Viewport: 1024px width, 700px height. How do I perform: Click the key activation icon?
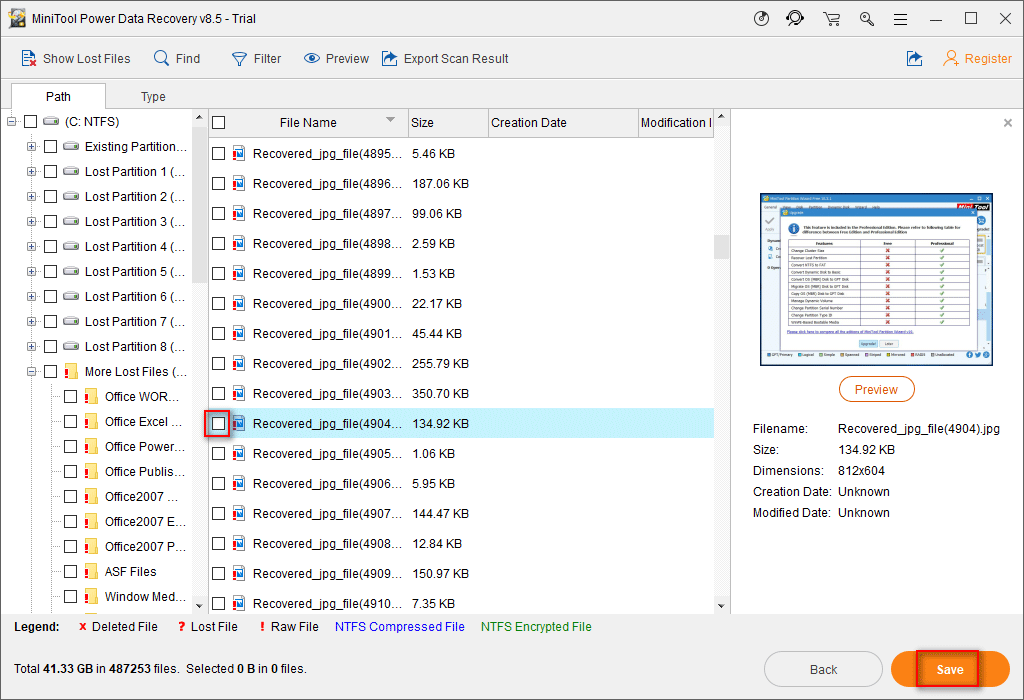[867, 19]
